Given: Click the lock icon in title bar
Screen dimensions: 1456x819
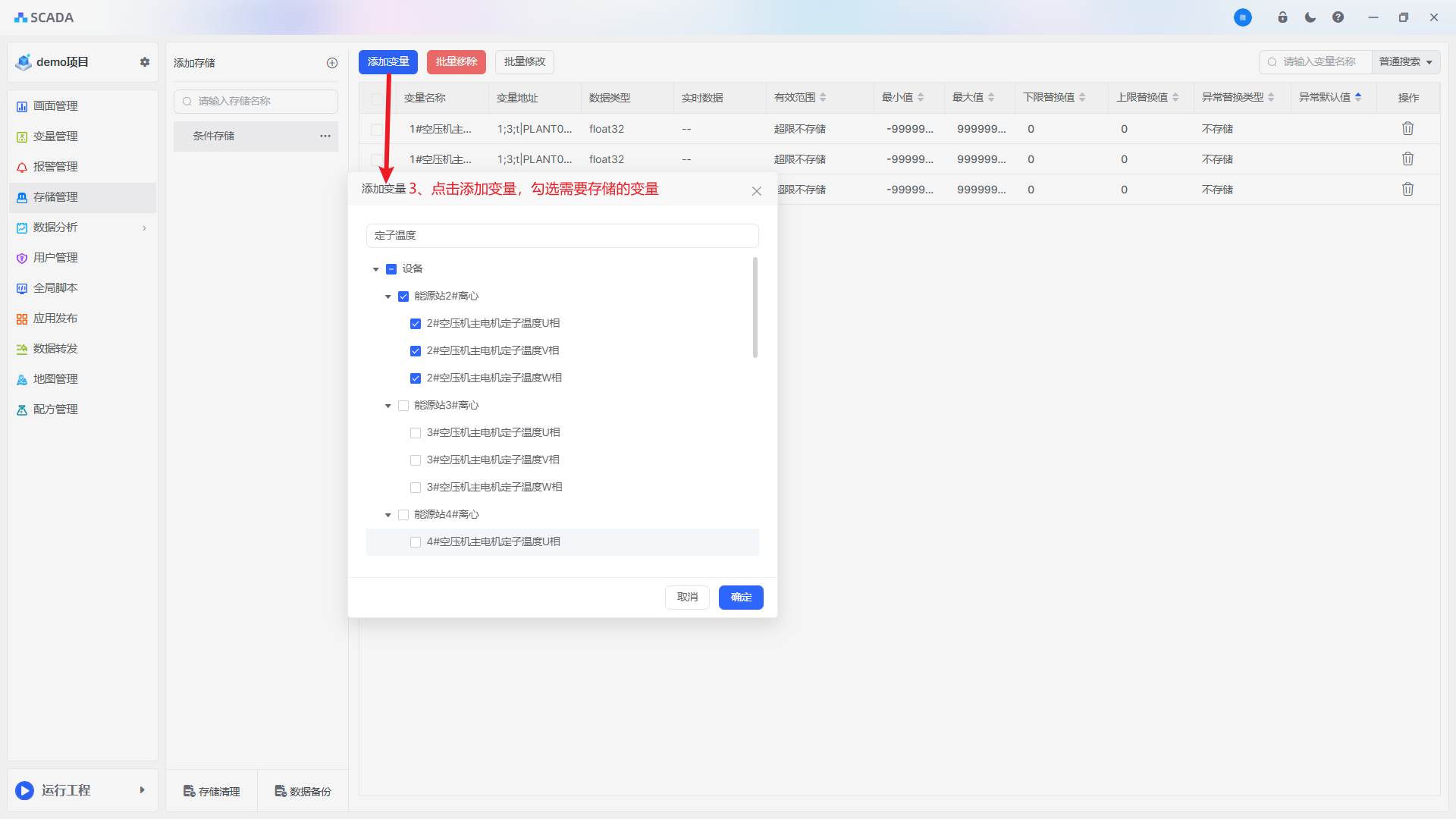Looking at the screenshot, I should (x=1282, y=17).
